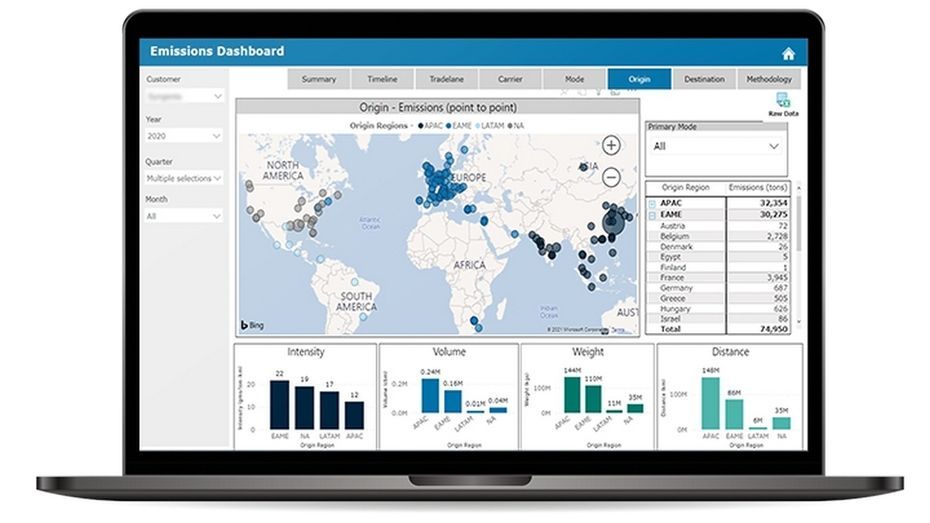Viewport: 930px width, 523px height.
Task: Collapse the EAME region row
Action: [x=653, y=214]
